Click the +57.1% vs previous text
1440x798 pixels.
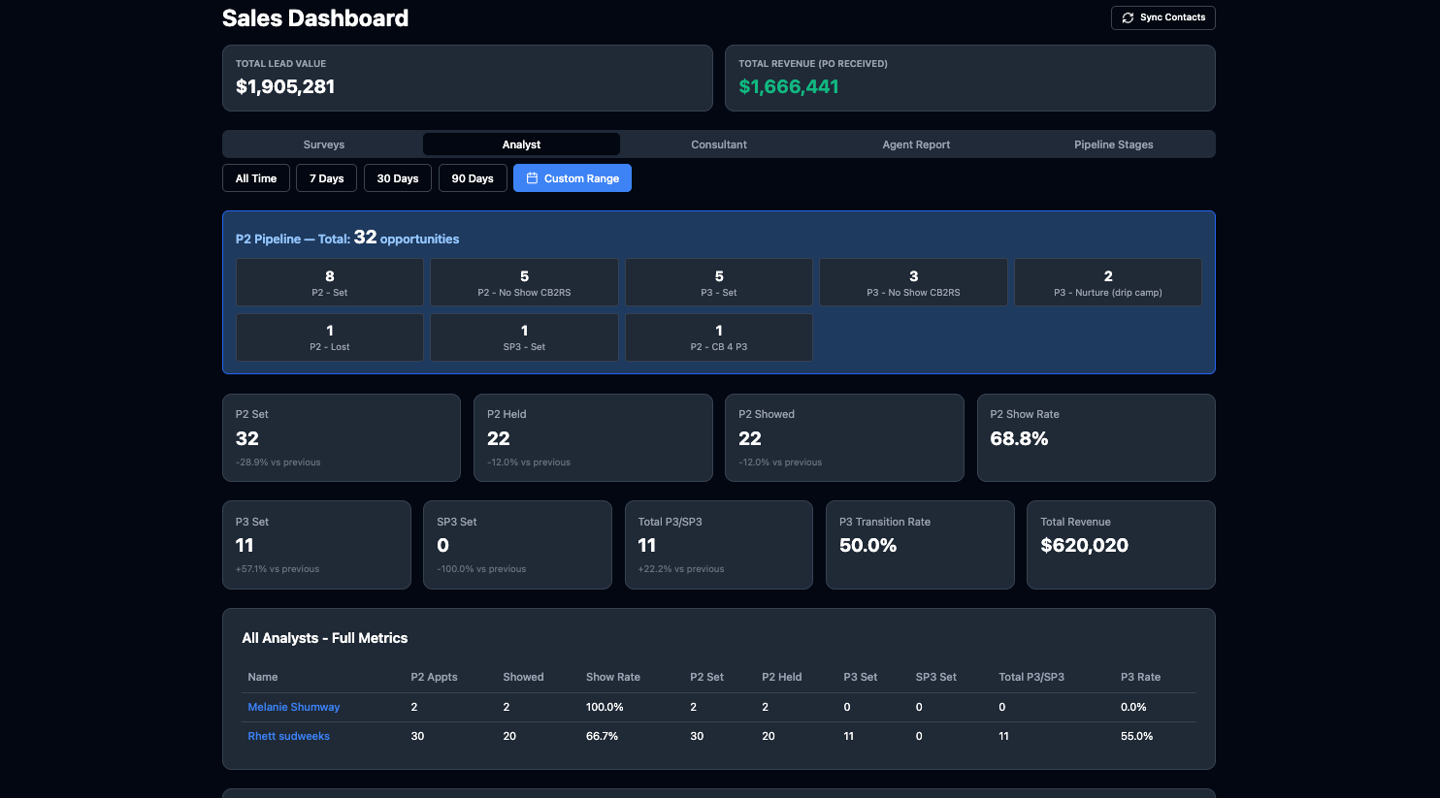click(277, 569)
